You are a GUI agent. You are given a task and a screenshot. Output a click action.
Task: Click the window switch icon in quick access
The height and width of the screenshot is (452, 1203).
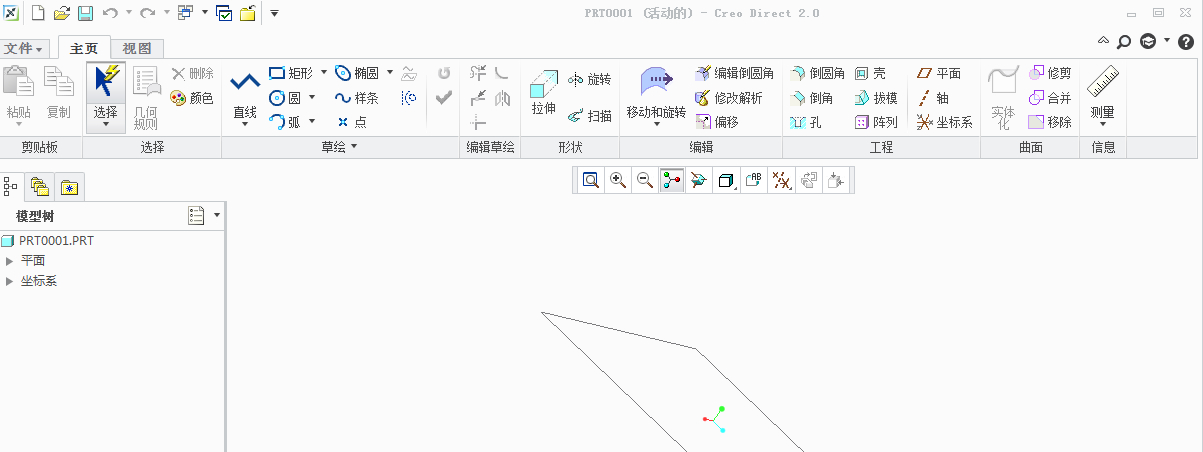point(186,13)
